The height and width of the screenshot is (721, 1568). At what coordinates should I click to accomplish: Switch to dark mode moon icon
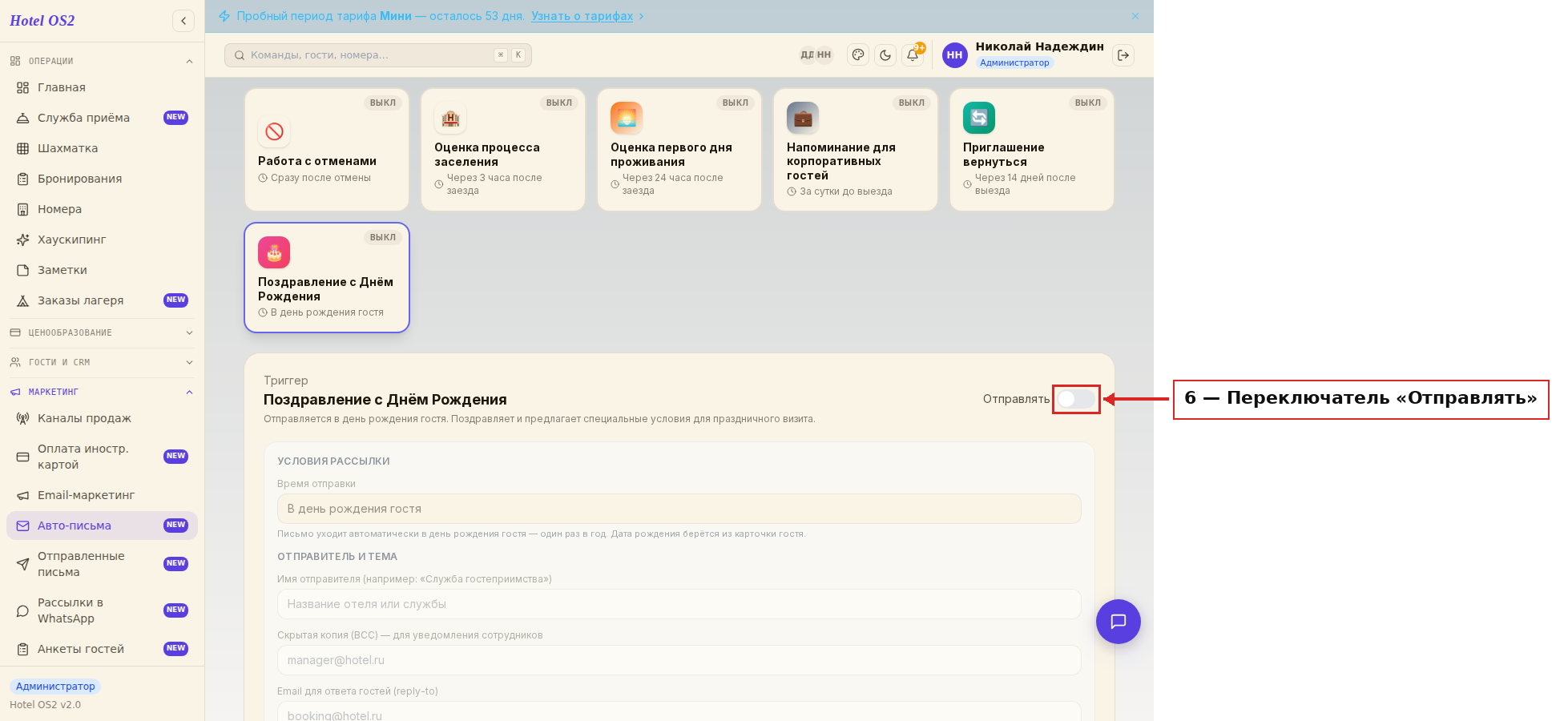[885, 55]
